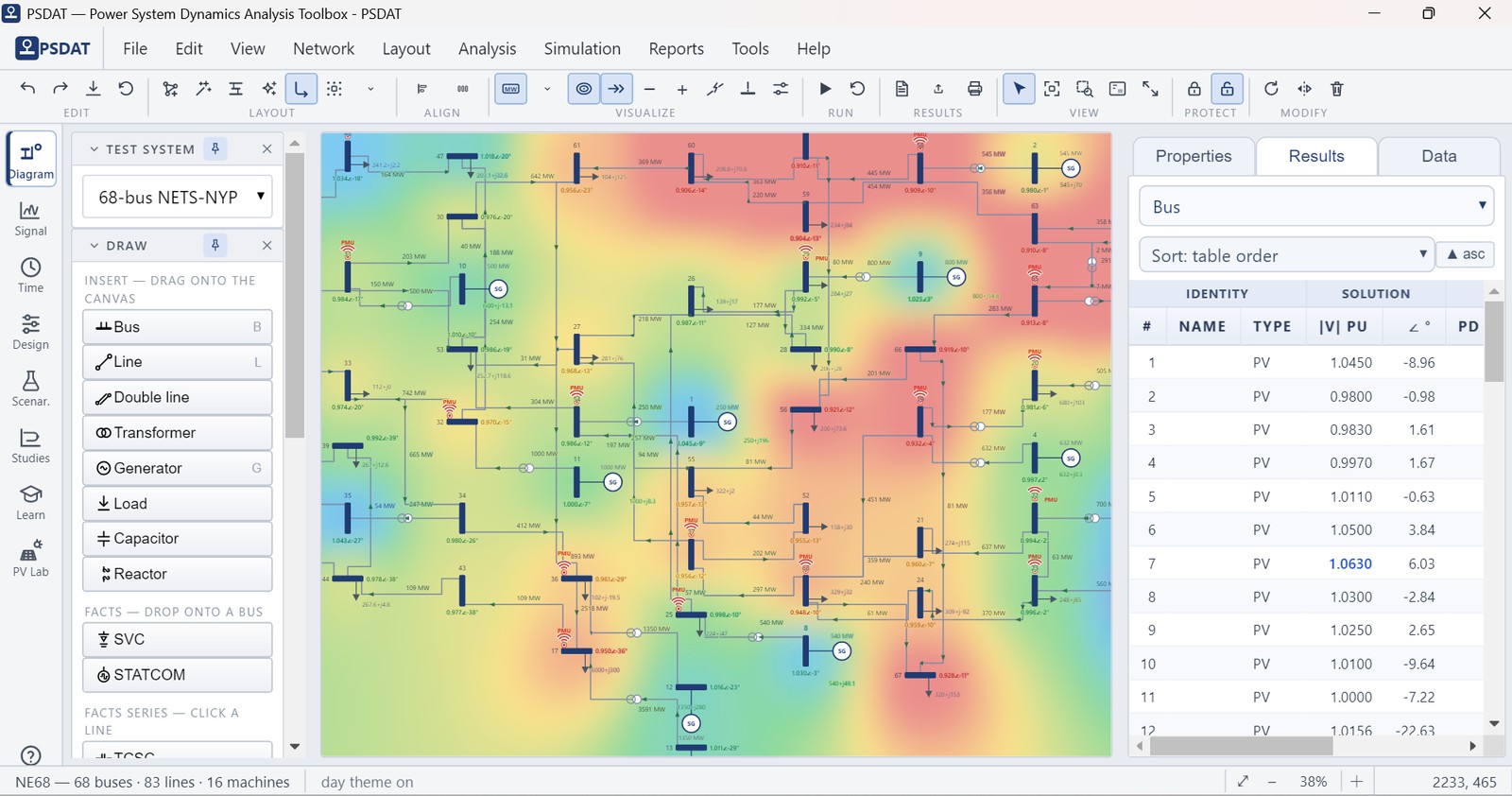Screen dimensions: 1512x796
Task: Click the STATCOM FACTS button
Action: (x=178, y=675)
